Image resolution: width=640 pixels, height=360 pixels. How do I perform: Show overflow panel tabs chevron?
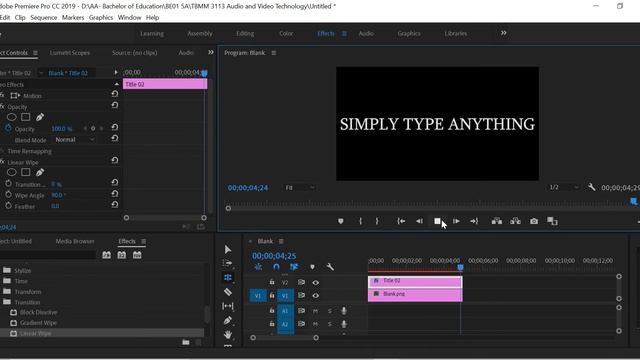pyautogui.click(x=211, y=52)
